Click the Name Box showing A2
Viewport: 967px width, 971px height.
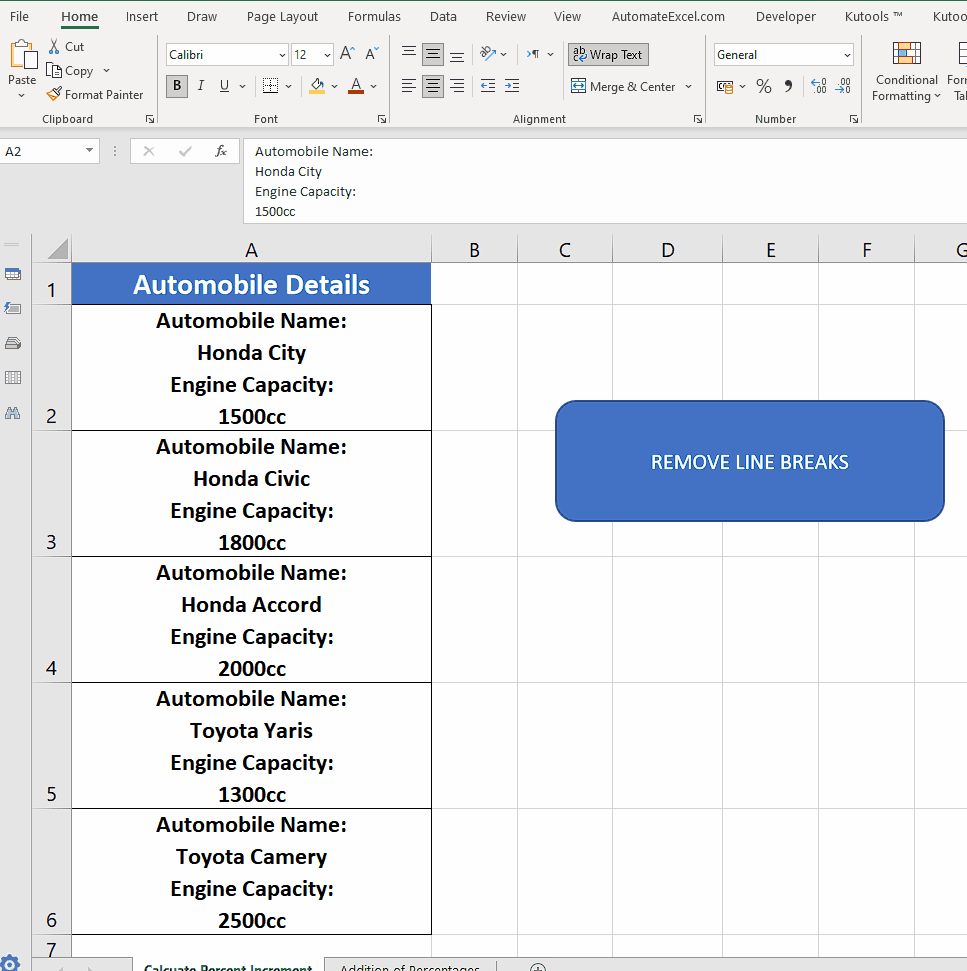(x=41, y=151)
